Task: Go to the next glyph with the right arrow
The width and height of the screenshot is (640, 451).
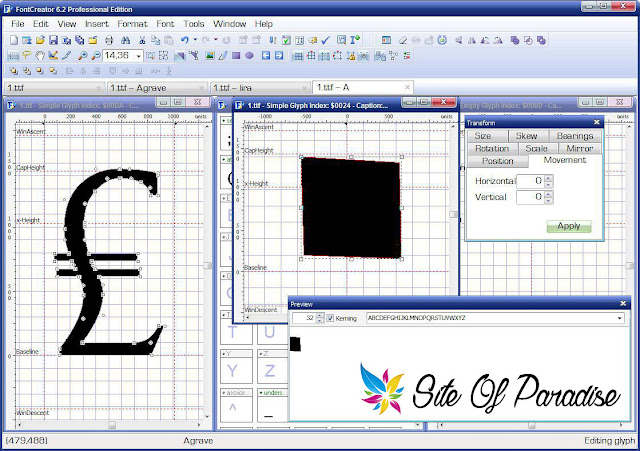Action: pos(279,56)
